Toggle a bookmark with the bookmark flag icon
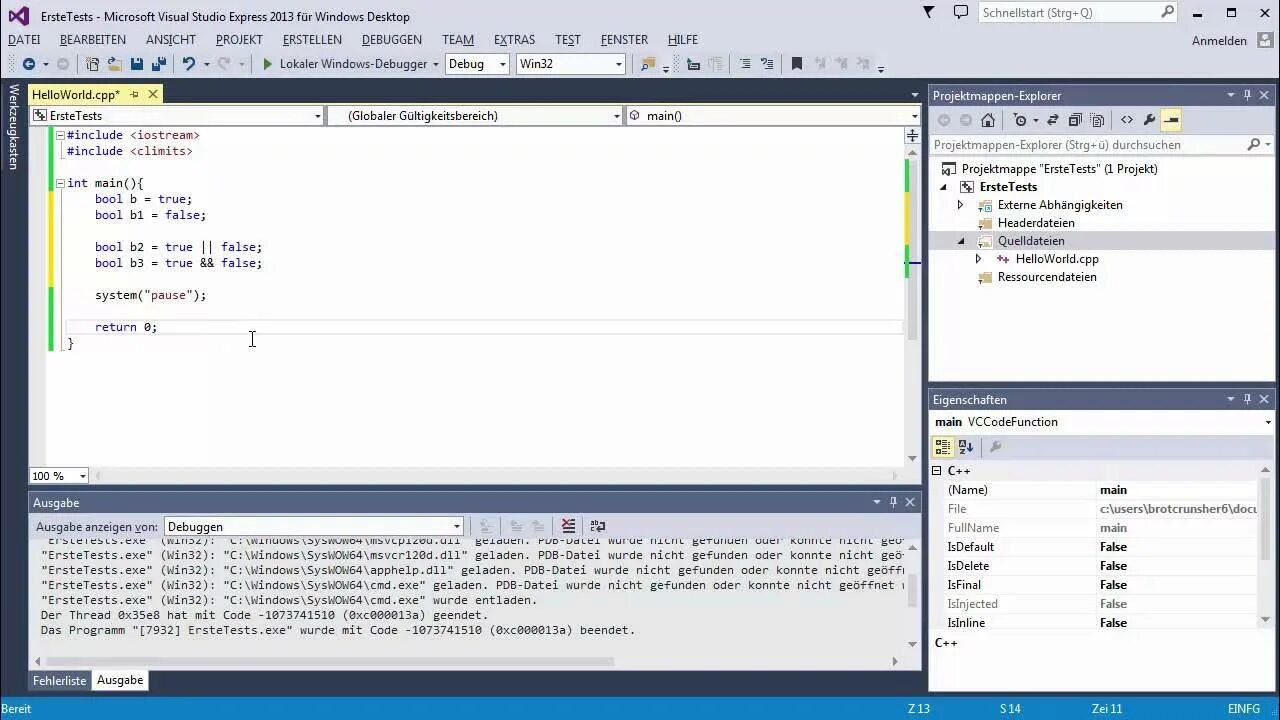The image size is (1280, 720). coord(796,64)
